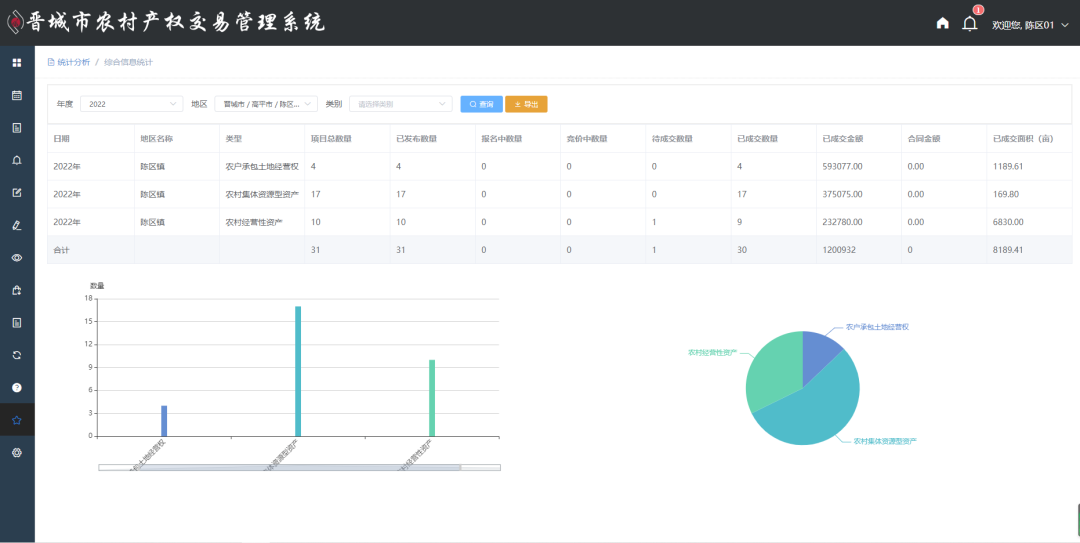Viewport: 1080px width, 543px height.
Task: Click the refresh arrows icon in sidebar
Action: [17, 355]
